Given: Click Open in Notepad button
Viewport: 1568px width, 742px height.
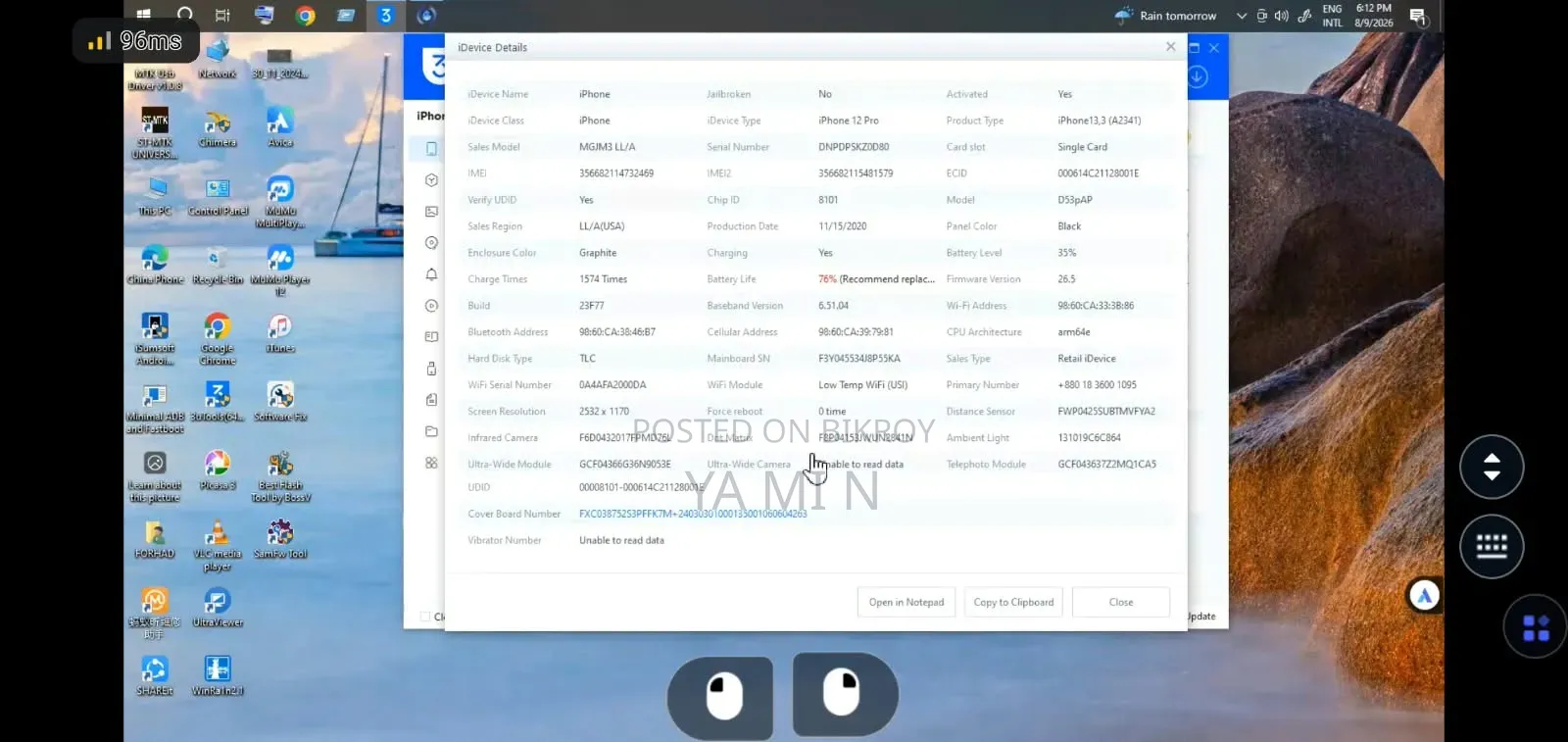Looking at the screenshot, I should [x=906, y=602].
